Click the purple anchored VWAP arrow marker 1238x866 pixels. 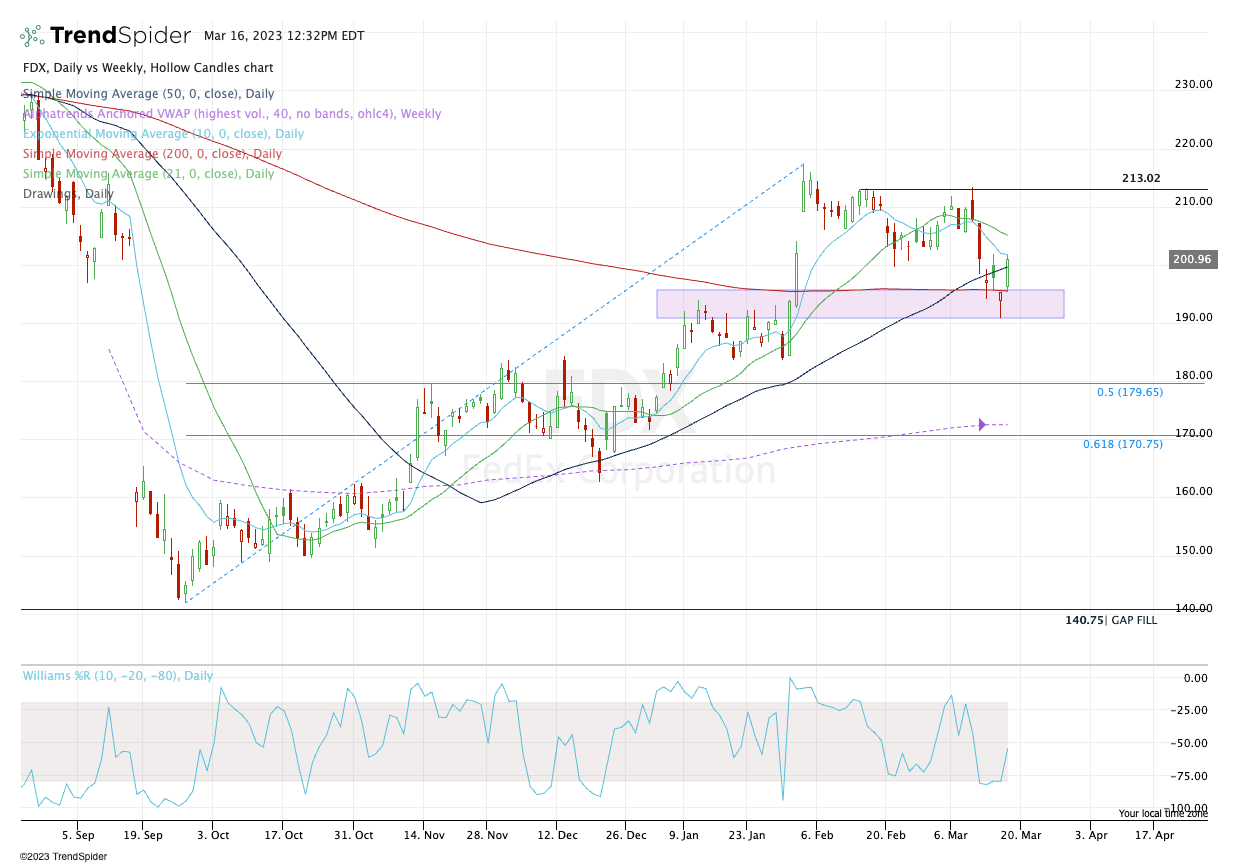(982, 425)
